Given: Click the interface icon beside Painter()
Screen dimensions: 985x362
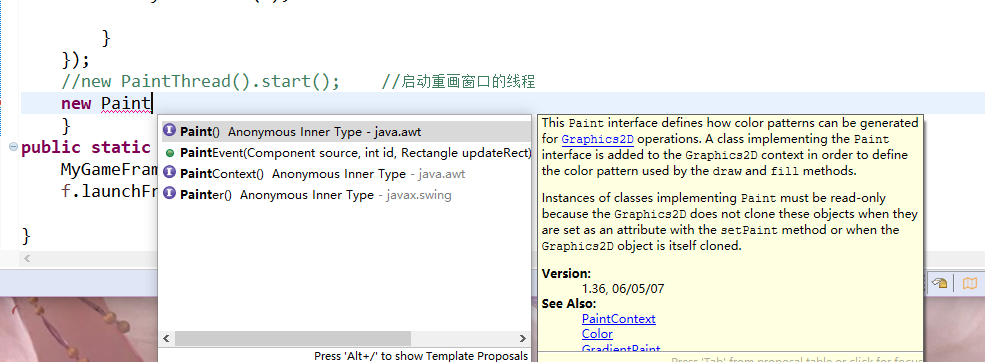Looking at the screenshot, I should pos(170,194).
